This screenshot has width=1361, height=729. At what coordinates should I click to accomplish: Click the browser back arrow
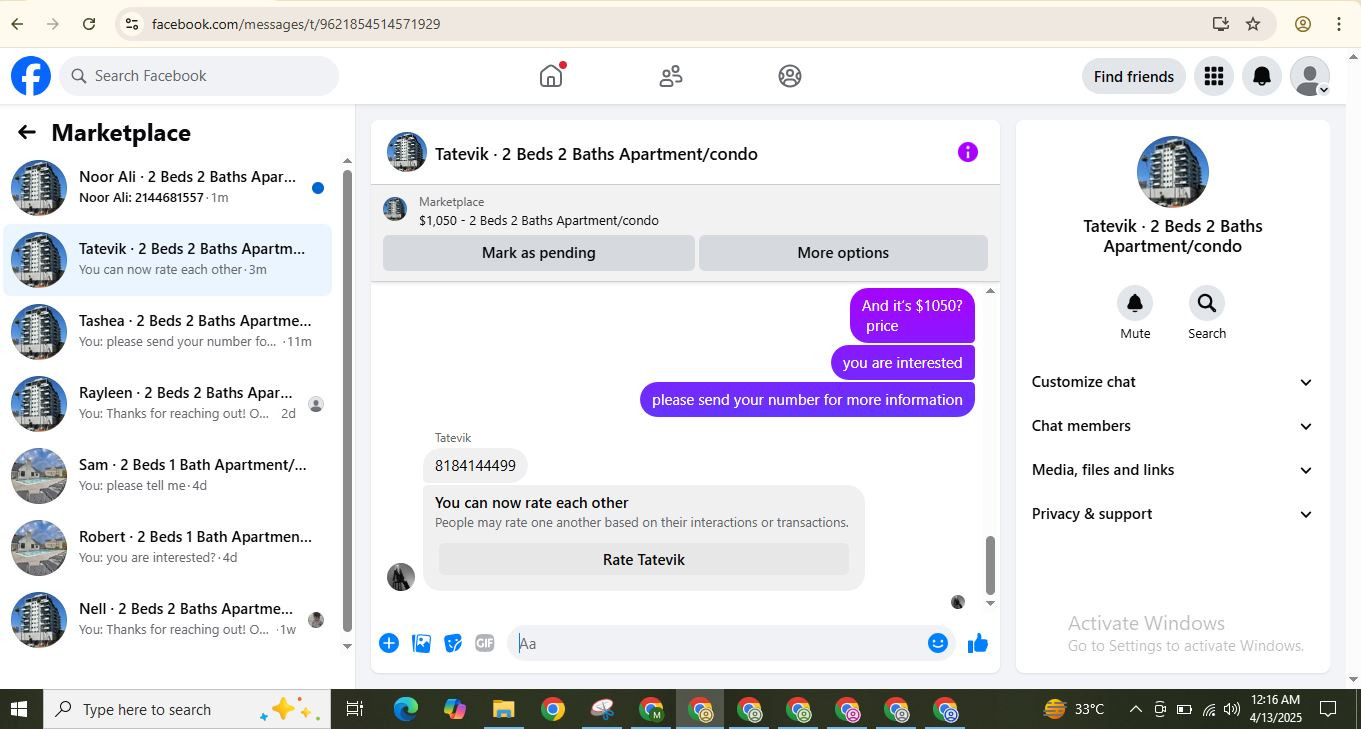pyautogui.click(x=17, y=24)
